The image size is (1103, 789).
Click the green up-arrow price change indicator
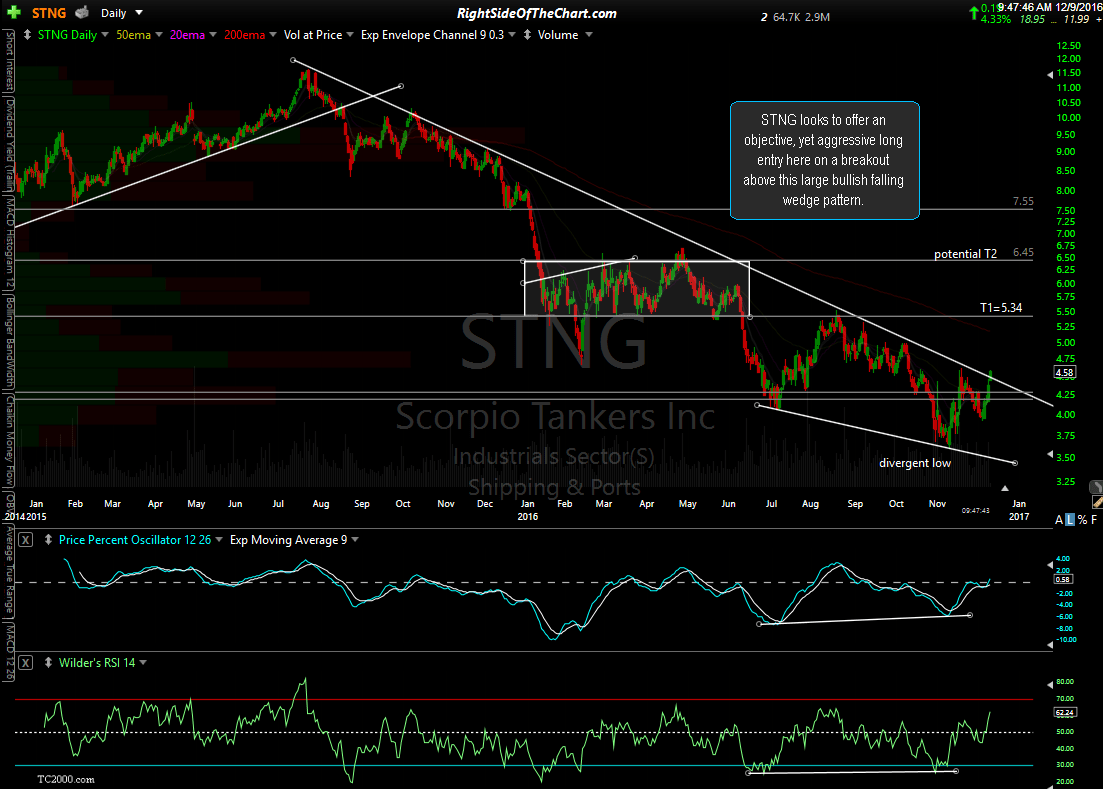click(974, 13)
